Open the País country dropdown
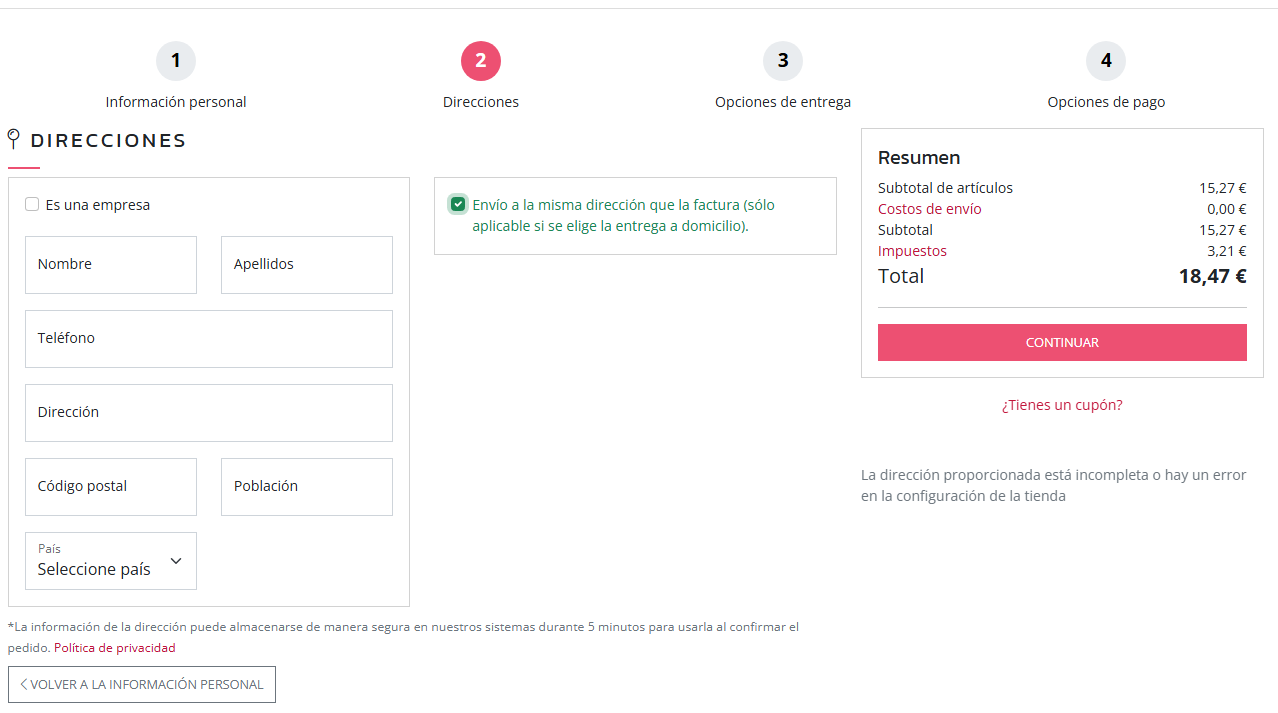Image resolution: width=1278 pixels, height=713 pixels. coord(110,561)
